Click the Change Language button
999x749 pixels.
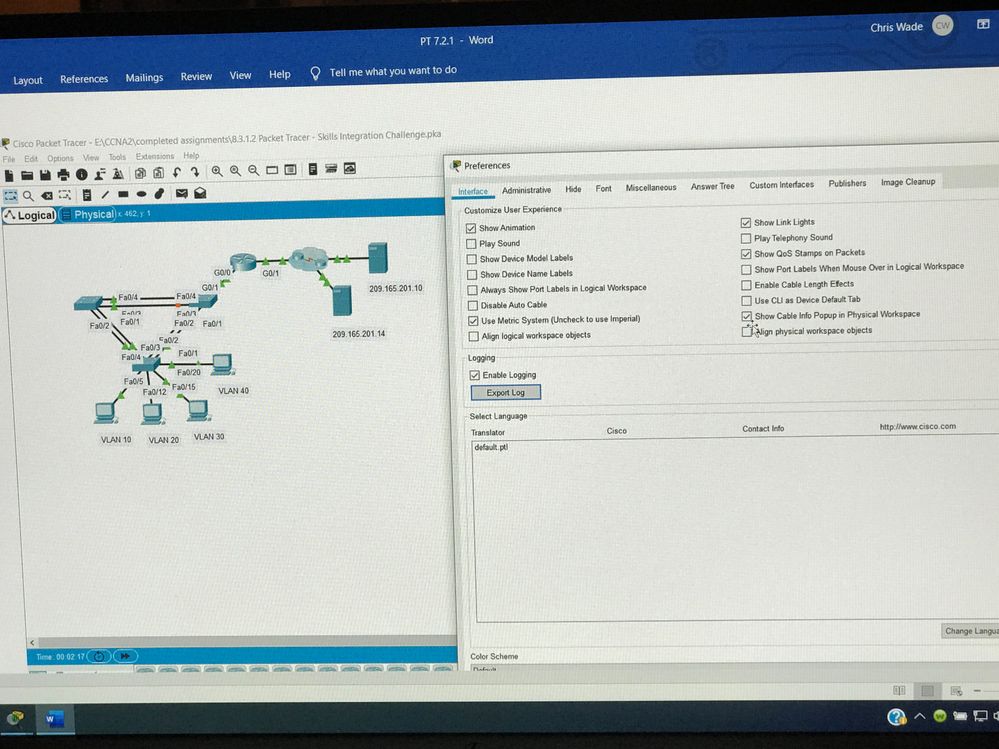tap(970, 631)
